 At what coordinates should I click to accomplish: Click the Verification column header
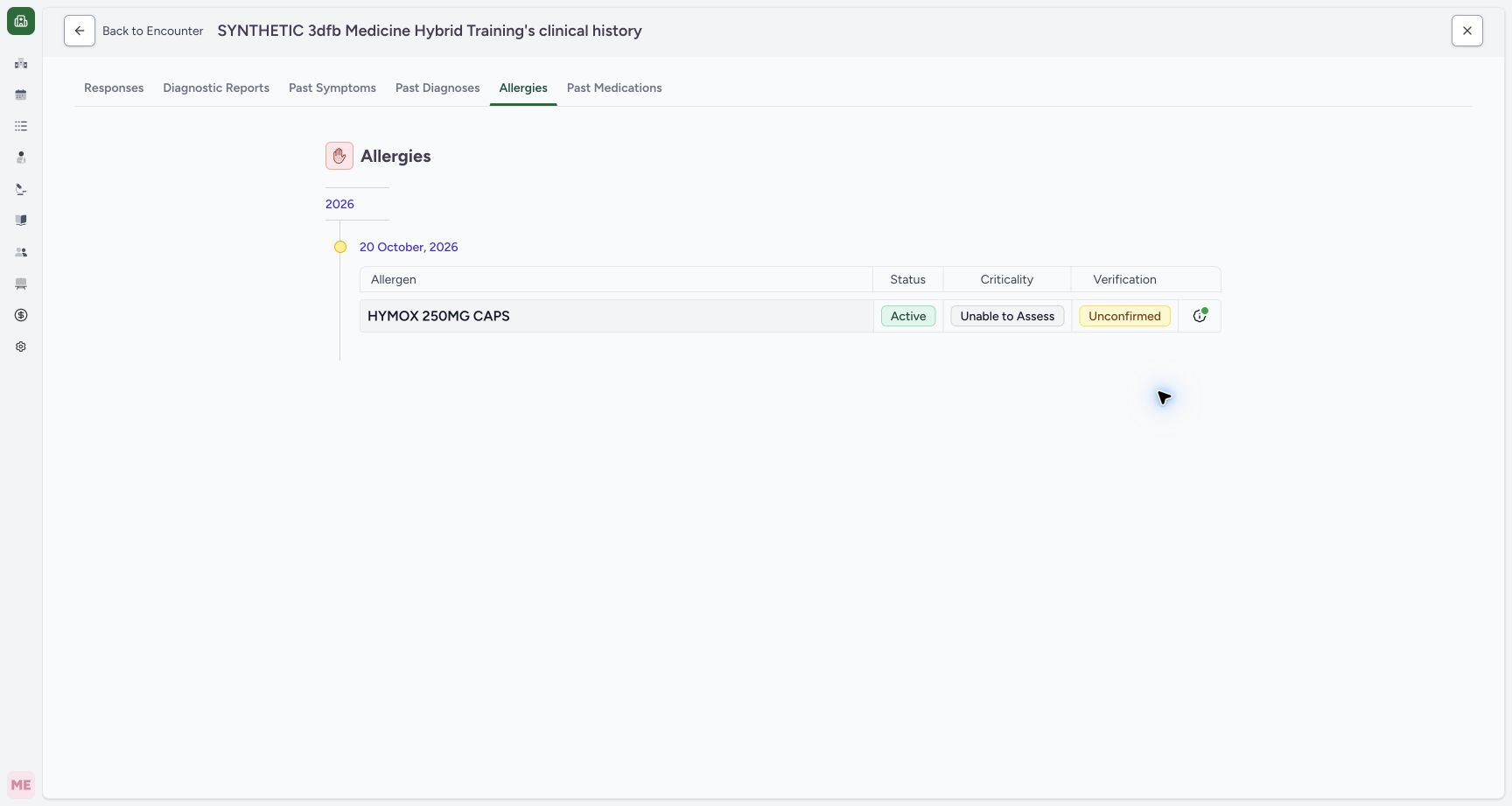pyautogui.click(x=1124, y=279)
